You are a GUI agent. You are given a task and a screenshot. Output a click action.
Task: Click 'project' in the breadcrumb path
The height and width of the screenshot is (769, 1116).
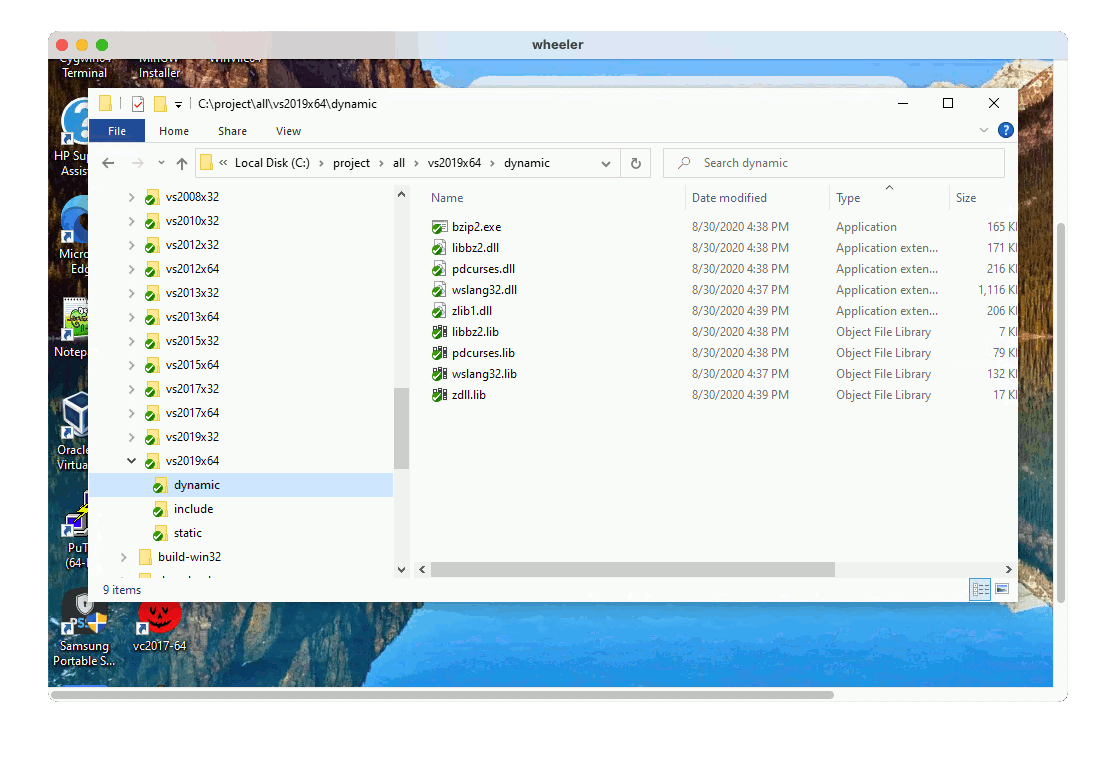tap(351, 163)
